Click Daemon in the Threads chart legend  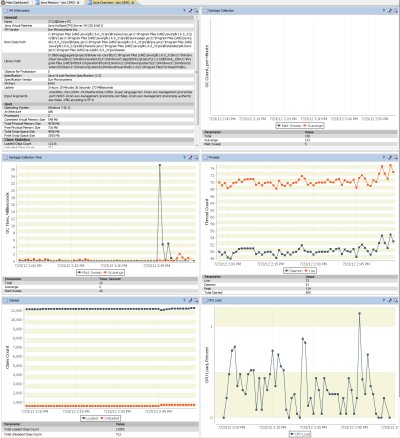[293, 271]
